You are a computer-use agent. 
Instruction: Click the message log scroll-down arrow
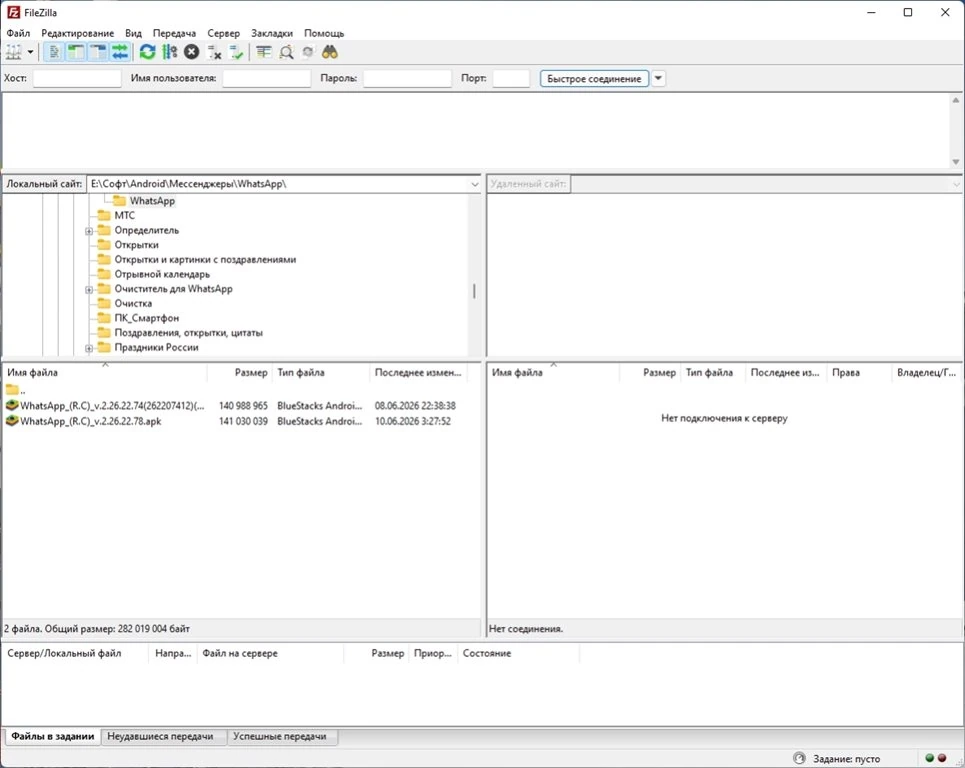tap(956, 162)
